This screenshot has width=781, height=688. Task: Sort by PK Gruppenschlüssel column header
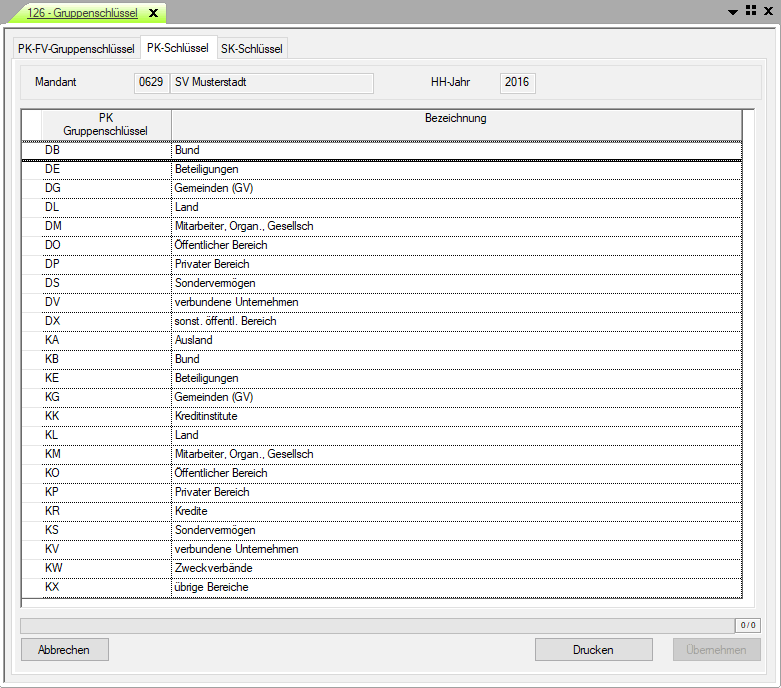pyautogui.click(x=106, y=124)
